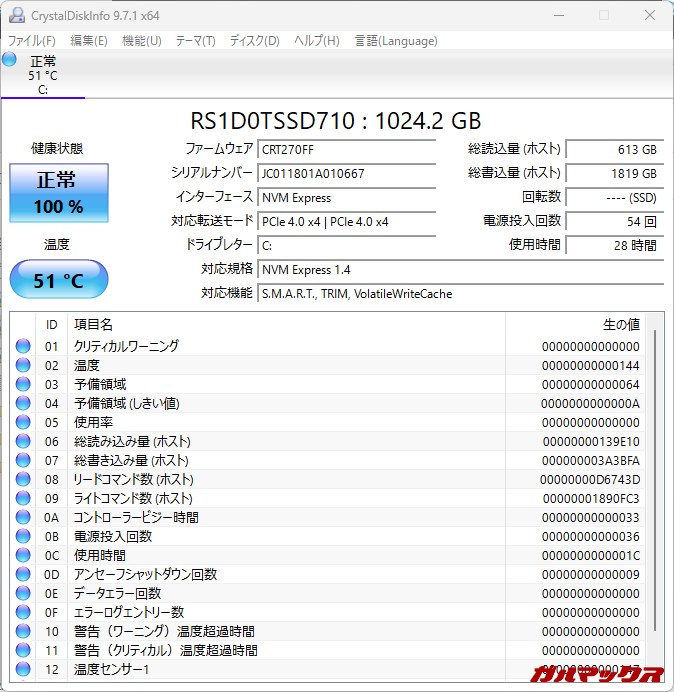Viewport: 674px width, 692px height.
Task: Click the 項目名 column header
Action: click(94, 325)
